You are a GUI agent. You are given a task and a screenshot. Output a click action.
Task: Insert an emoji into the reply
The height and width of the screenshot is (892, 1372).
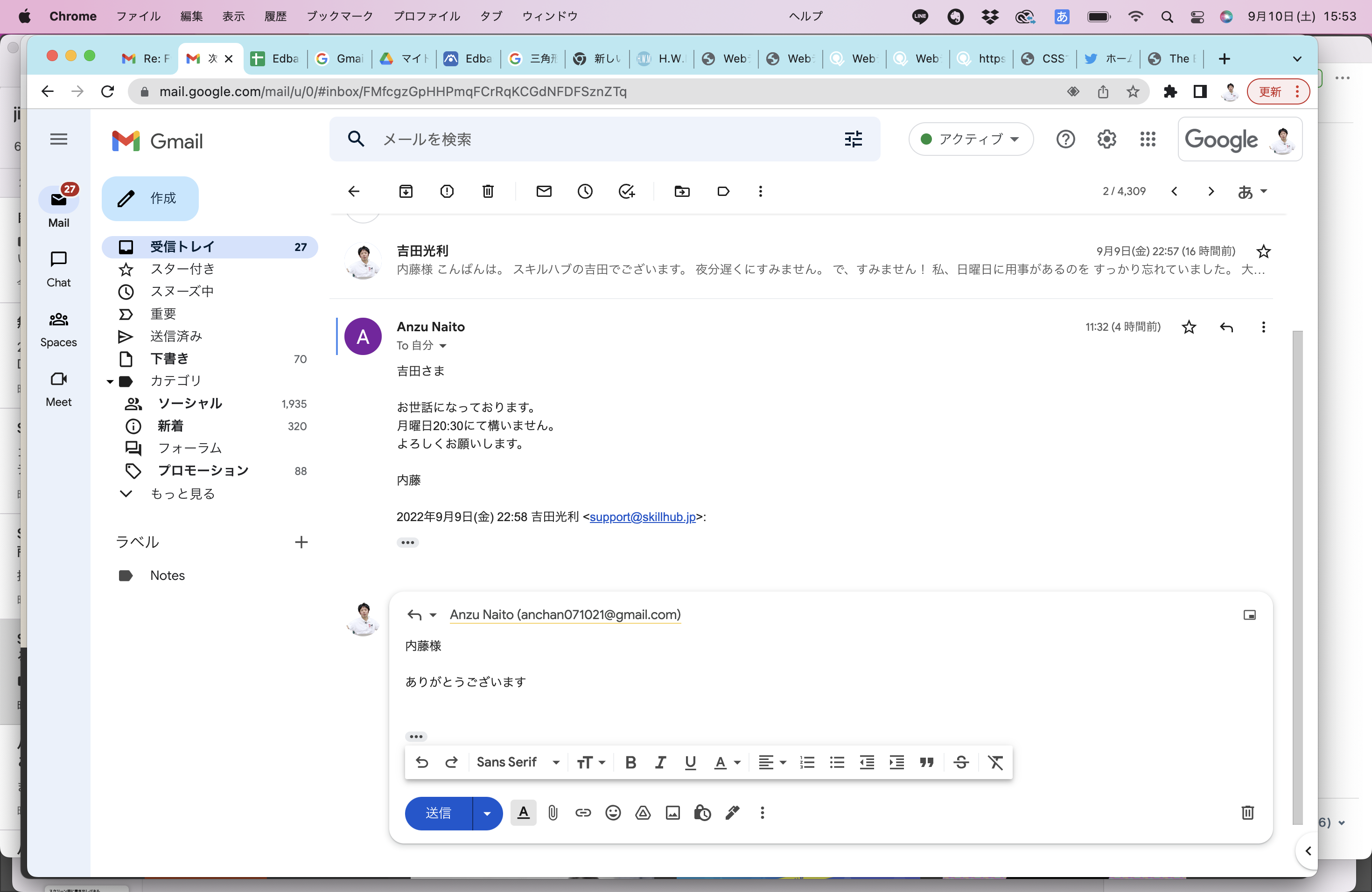[613, 813]
